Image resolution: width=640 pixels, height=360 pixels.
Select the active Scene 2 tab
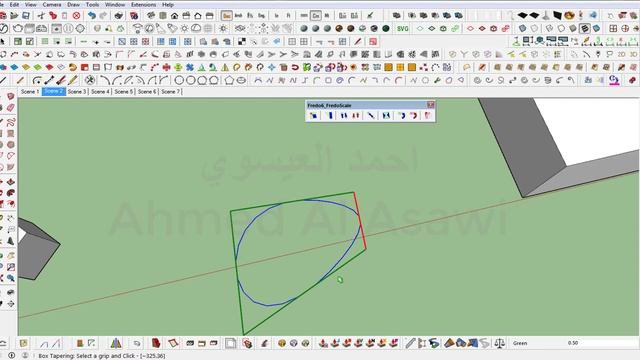[x=53, y=91]
